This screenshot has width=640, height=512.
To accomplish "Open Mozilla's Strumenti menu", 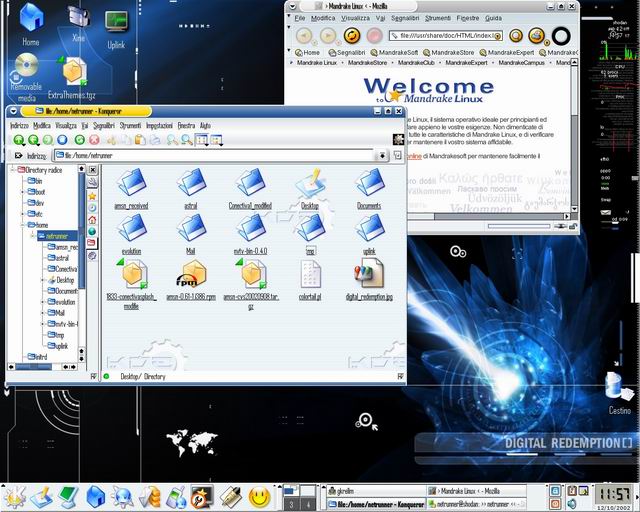I will click(438, 18).
